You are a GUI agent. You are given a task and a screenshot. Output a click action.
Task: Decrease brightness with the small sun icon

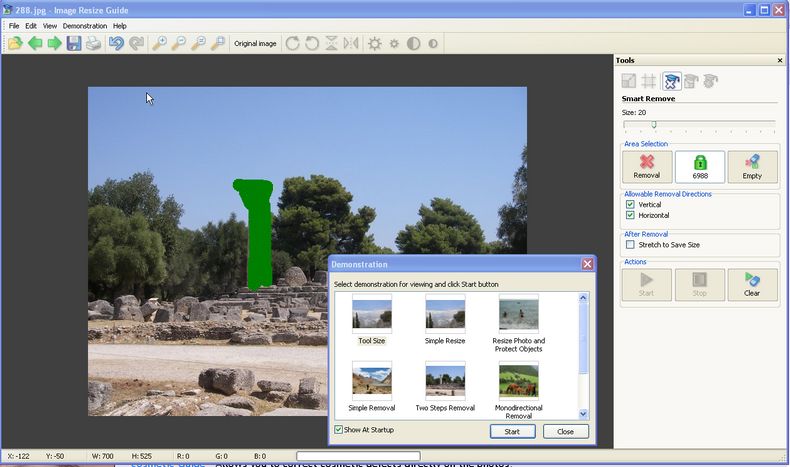394,44
